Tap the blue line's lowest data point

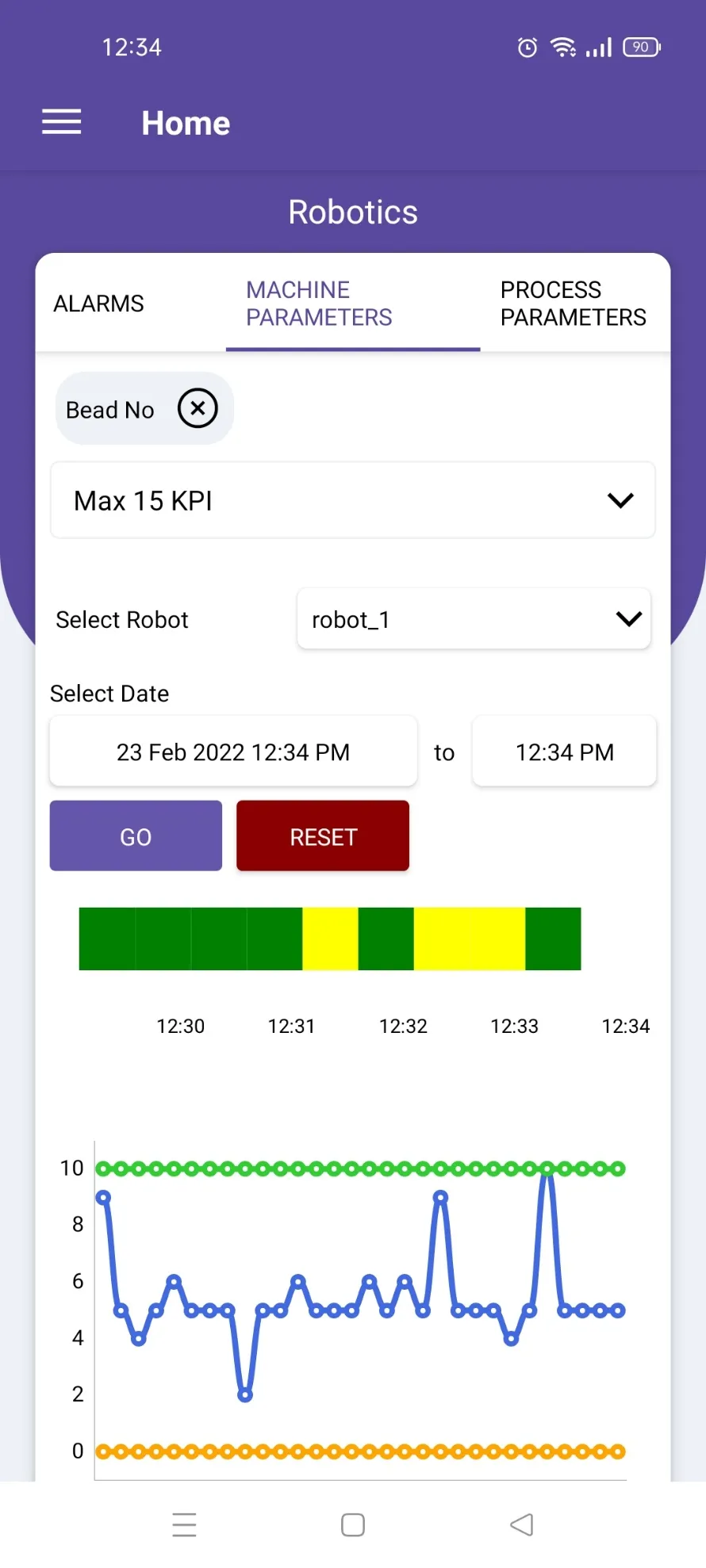(245, 1395)
